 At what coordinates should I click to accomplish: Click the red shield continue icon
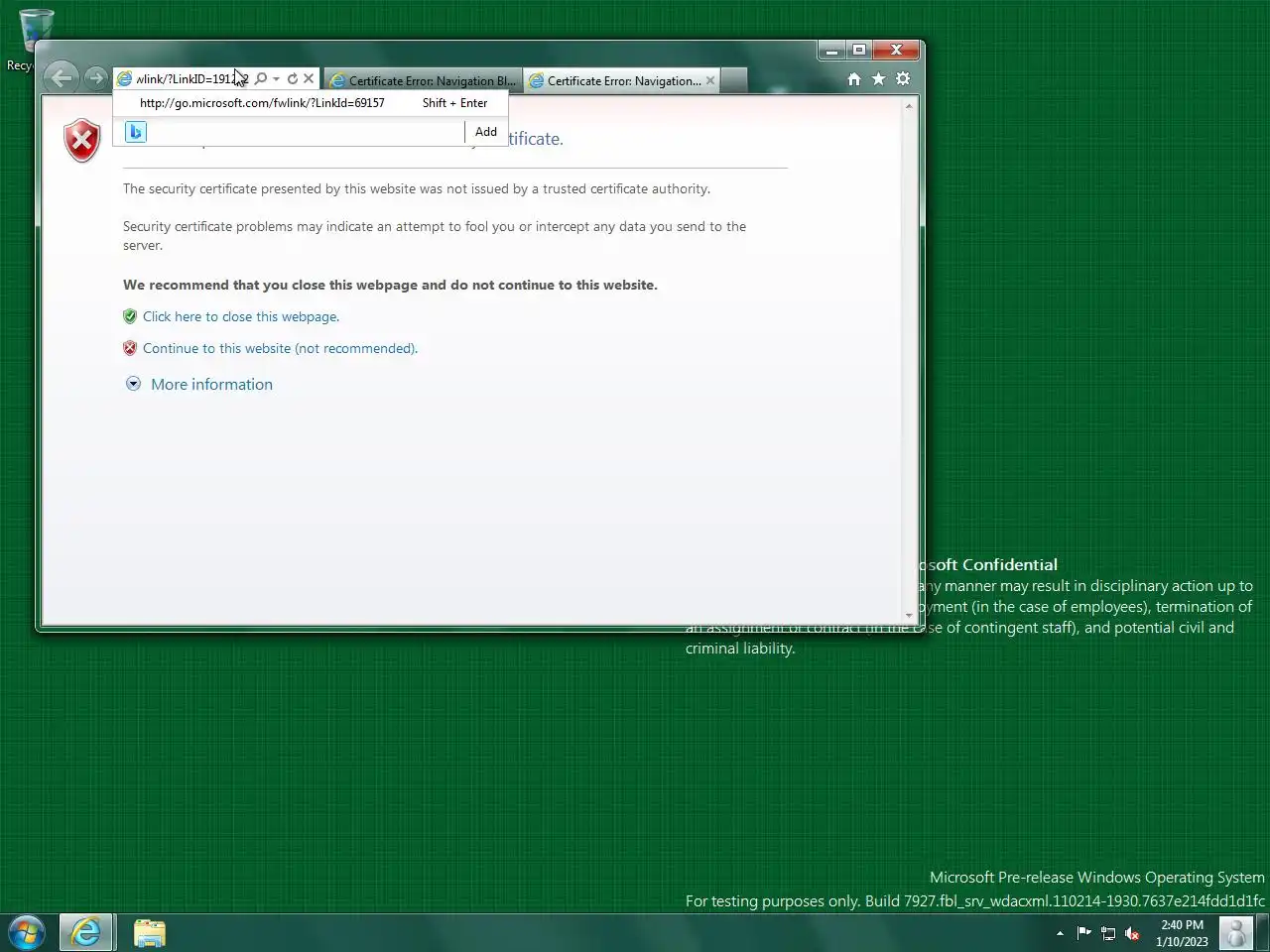(130, 348)
